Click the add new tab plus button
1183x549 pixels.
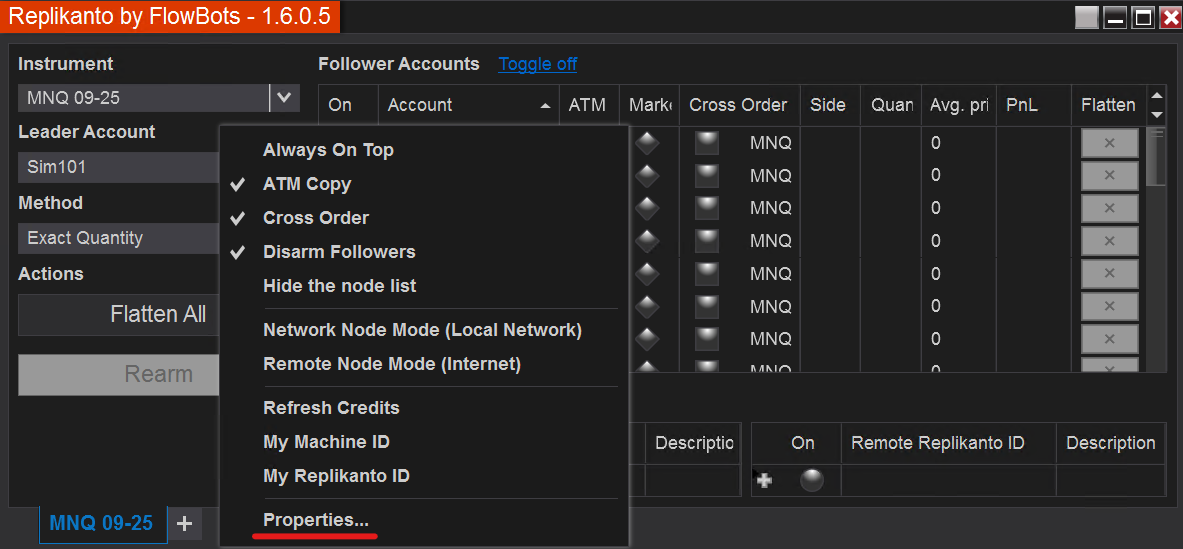pos(184,523)
